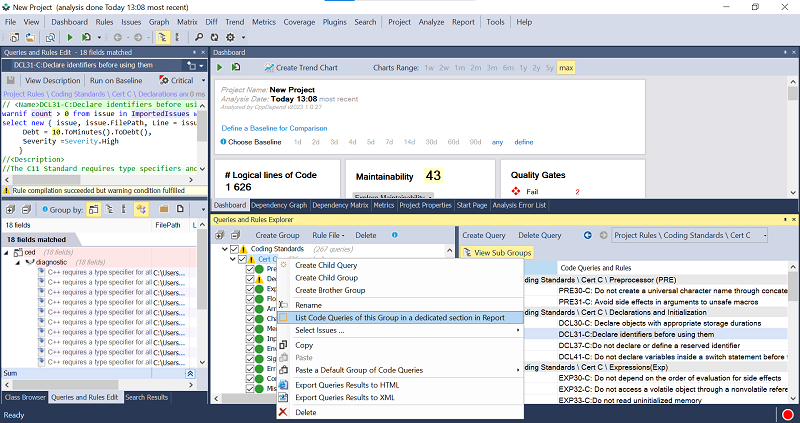Select row DCL30-C: Declare objects with appropriate storage
This screenshot has width=800, height=423.
[659, 323]
